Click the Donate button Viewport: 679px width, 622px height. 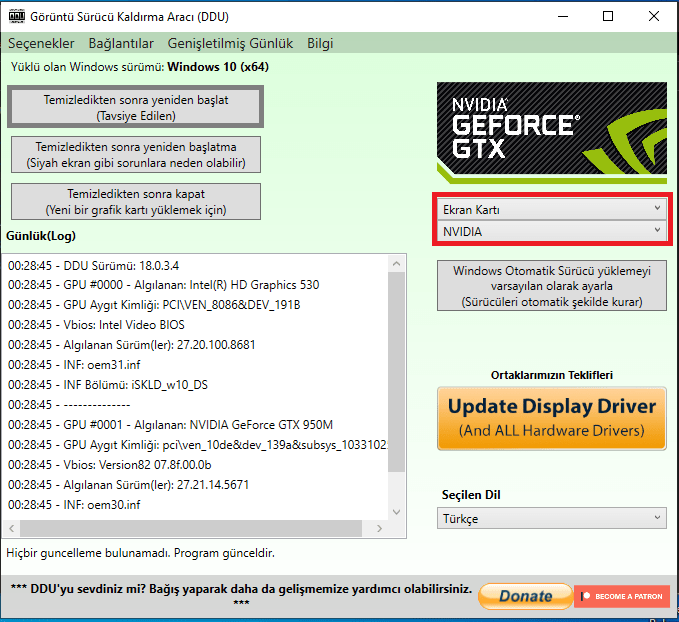click(x=526, y=596)
